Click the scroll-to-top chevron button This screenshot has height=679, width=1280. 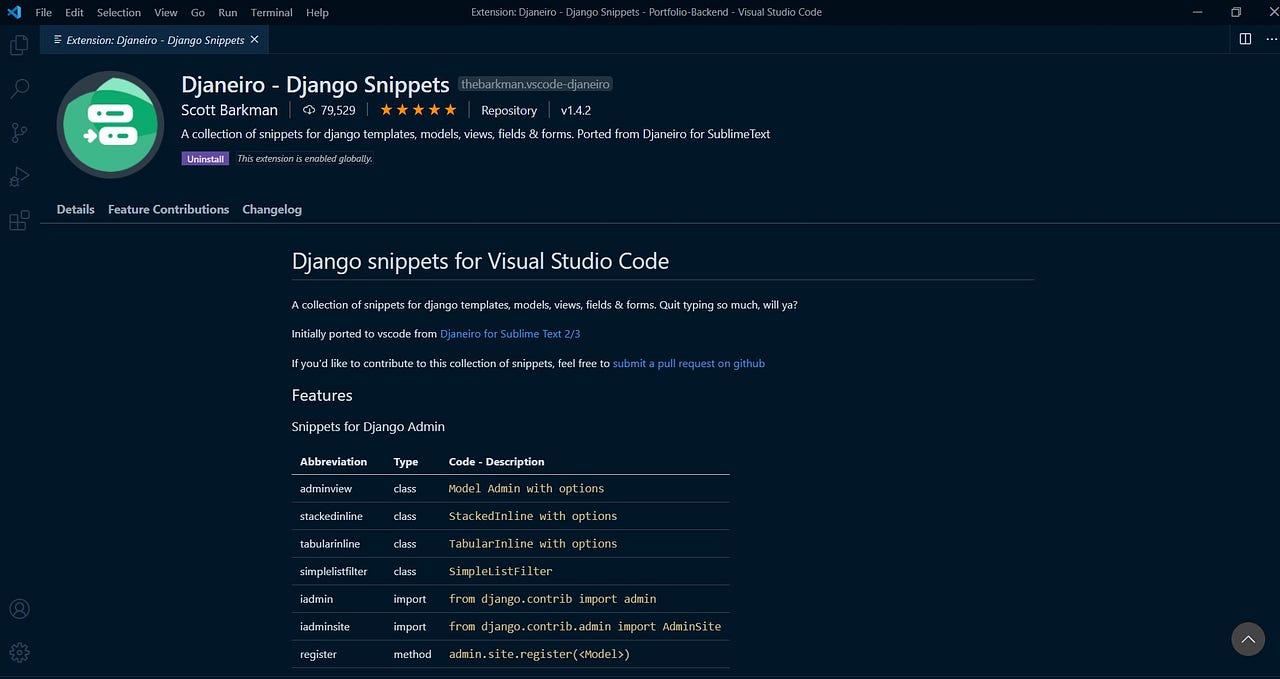tap(1247, 639)
